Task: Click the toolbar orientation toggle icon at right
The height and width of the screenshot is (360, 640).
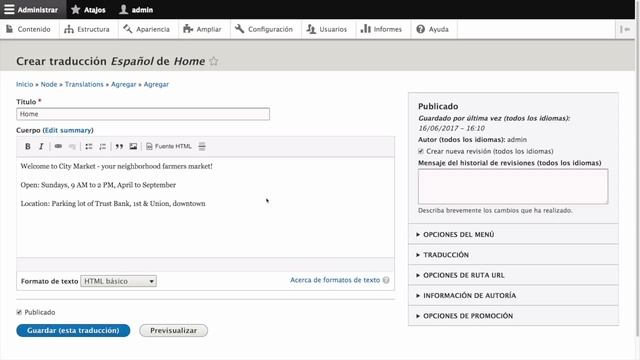Action: 624,29
